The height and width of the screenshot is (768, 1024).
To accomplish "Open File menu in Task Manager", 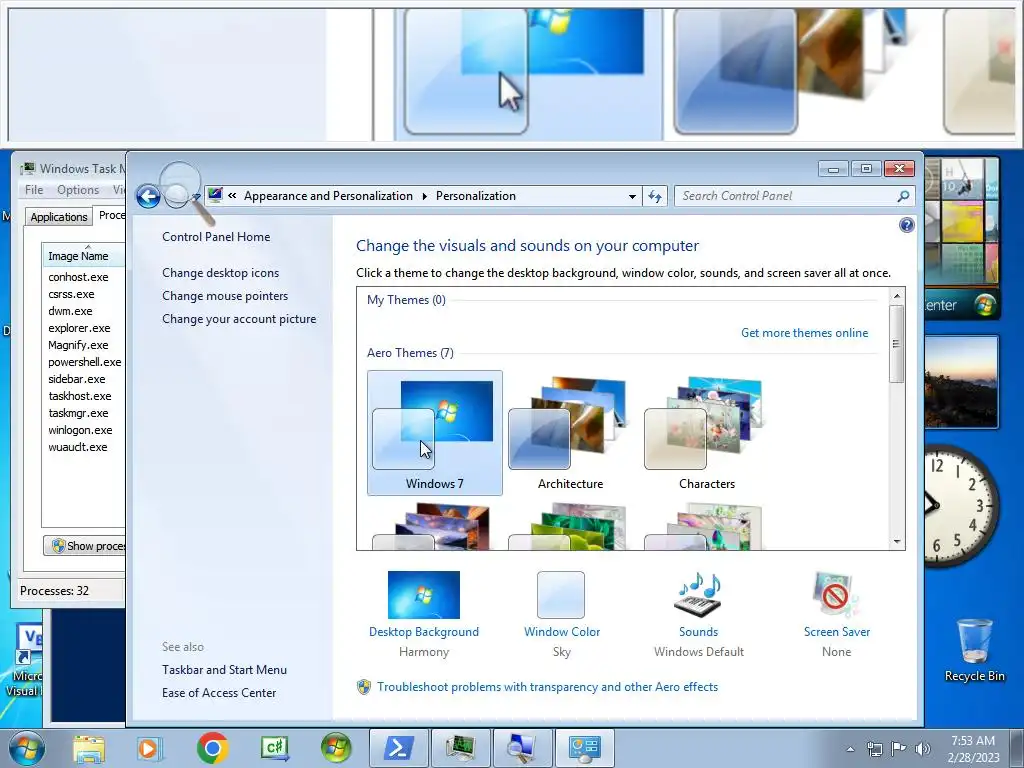I will tap(34, 189).
